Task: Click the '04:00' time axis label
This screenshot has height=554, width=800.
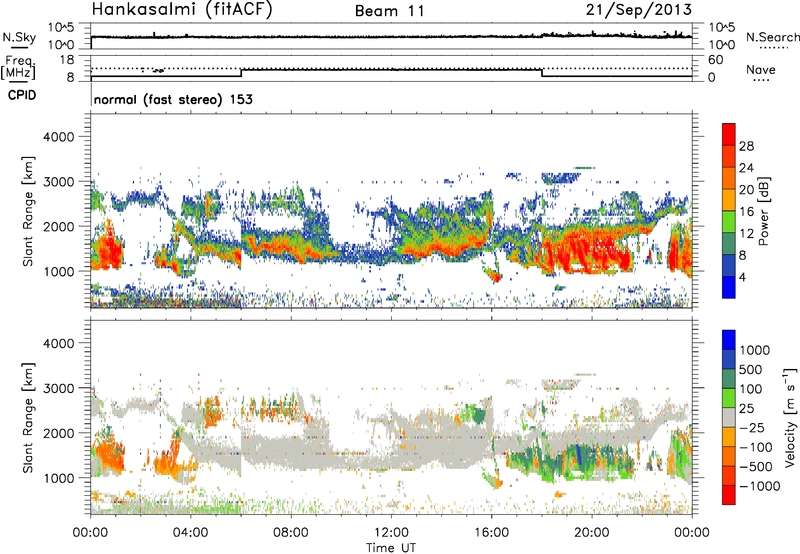Action: 190,533
